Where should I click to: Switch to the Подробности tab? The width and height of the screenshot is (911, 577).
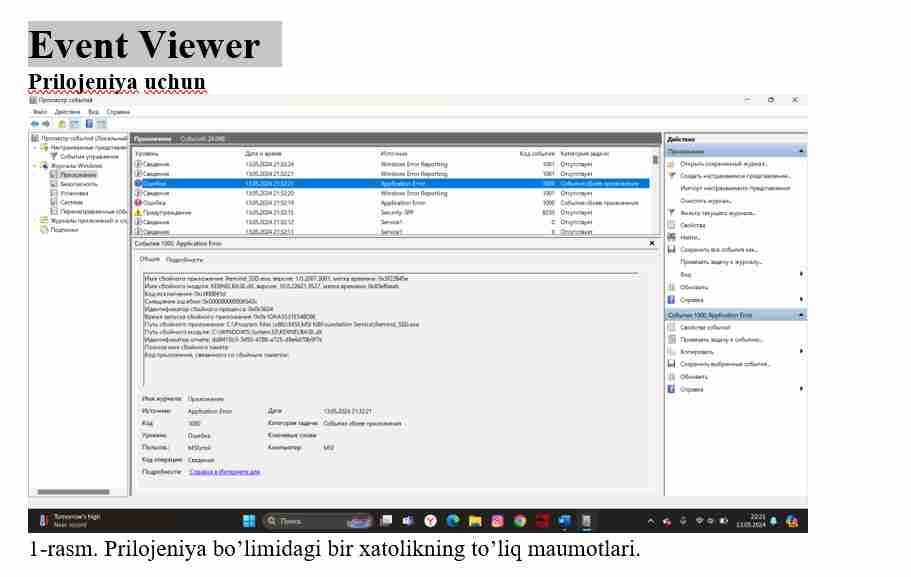click(185, 260)
